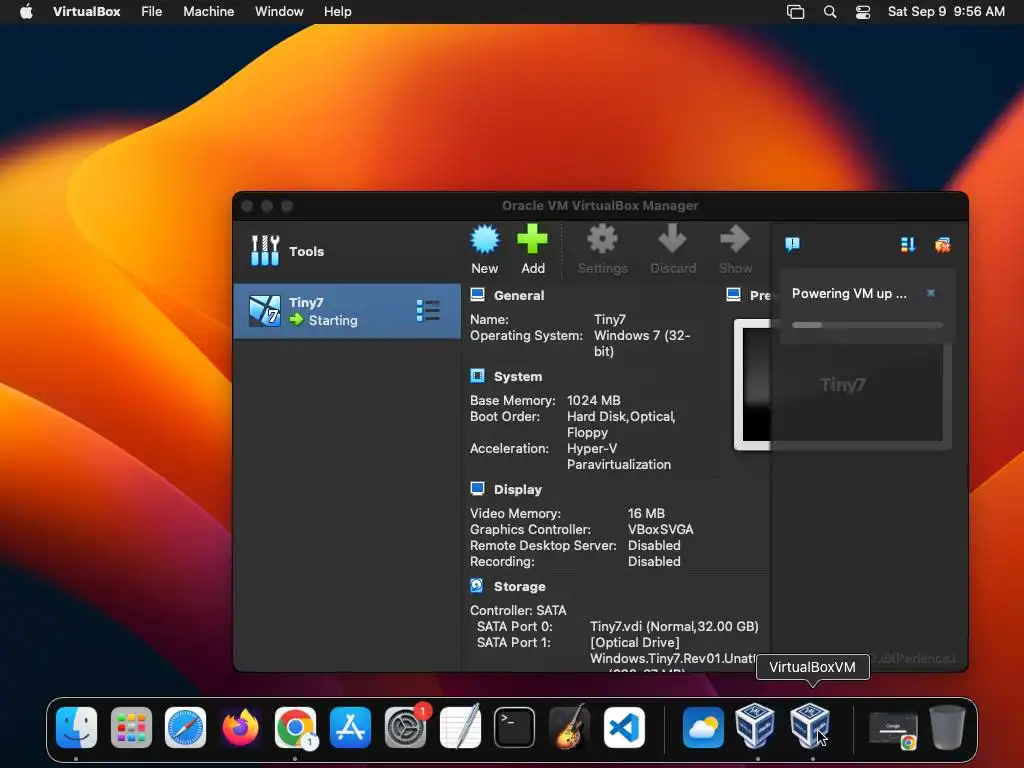Viewport: 1024px width, 768px height.
Task: Click the notification center bell icon
Action: [792, 245]
